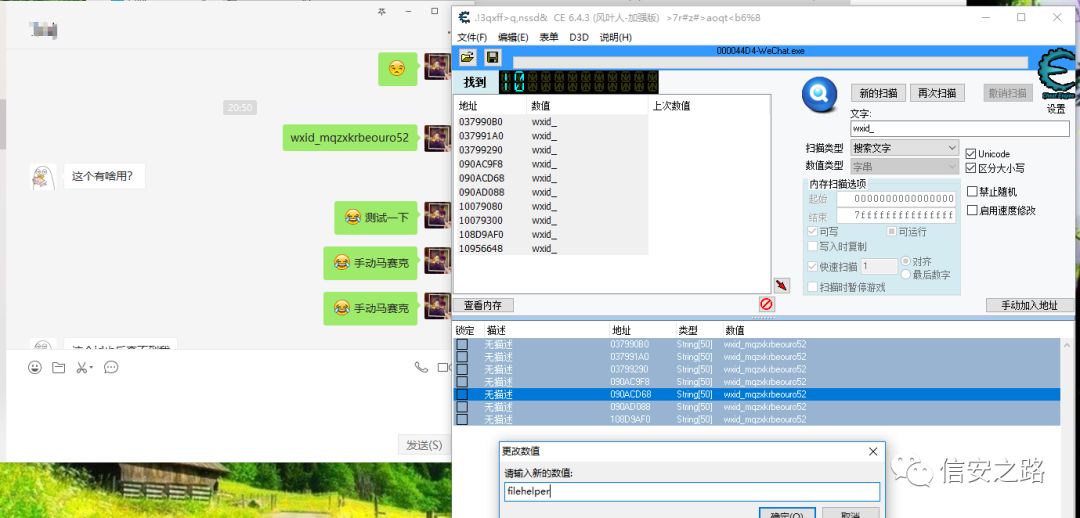Toggle the 扫描时暂停游戏 checkbox
The height and width of the screenshot is (518, 1080).
813,287
